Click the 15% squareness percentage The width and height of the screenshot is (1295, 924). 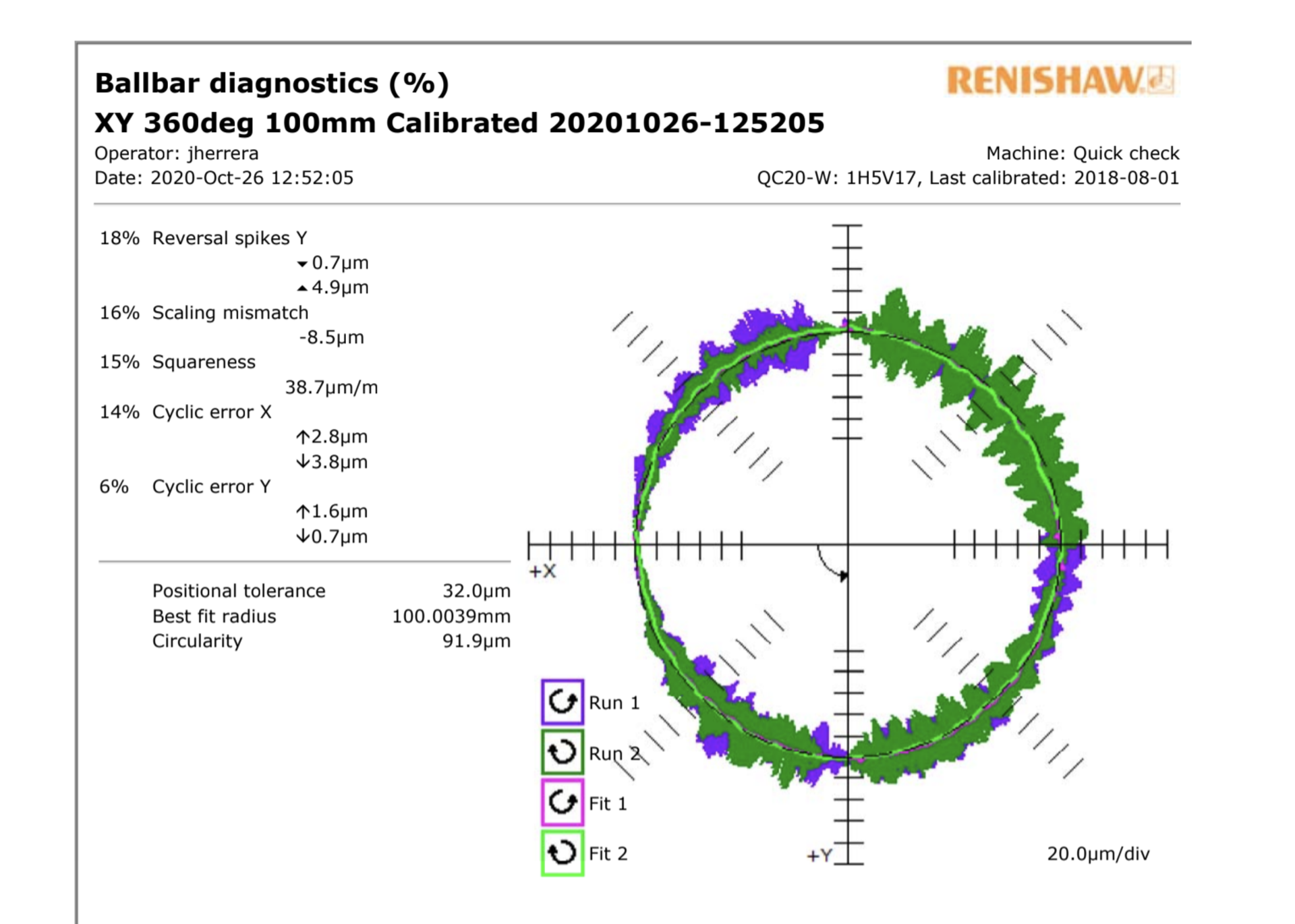(x=119, y=362)
